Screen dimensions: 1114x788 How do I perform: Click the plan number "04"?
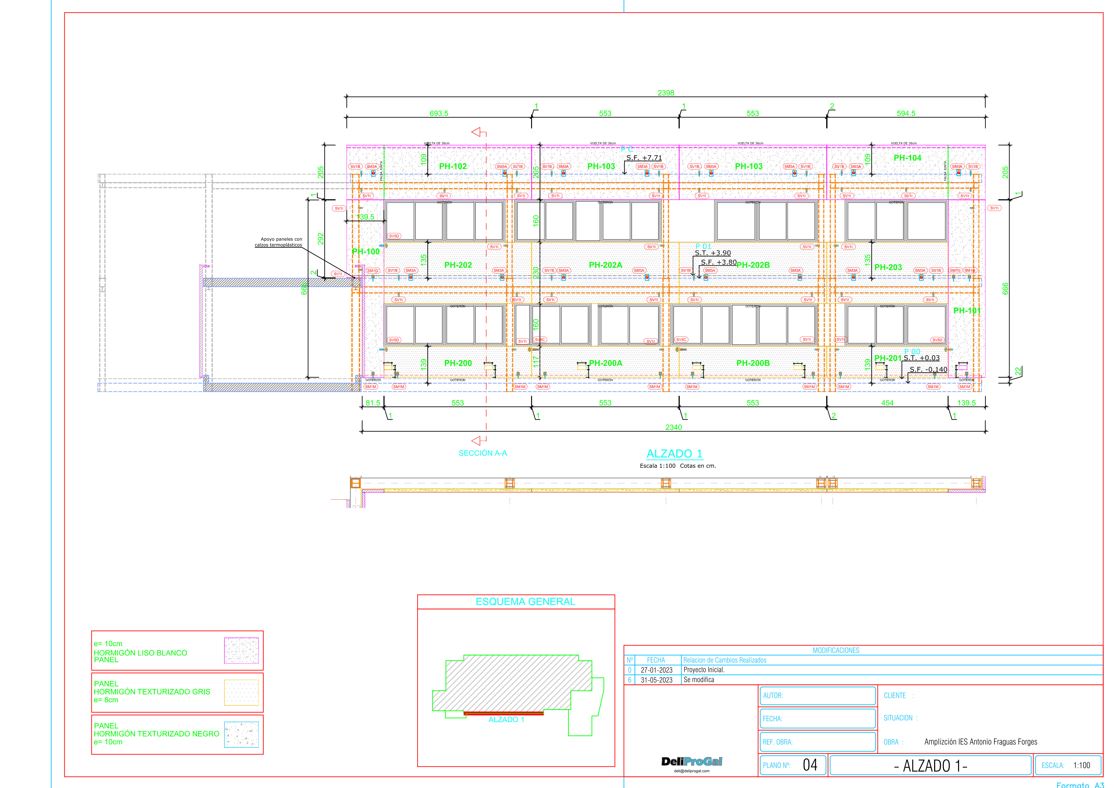coord(810,765)
